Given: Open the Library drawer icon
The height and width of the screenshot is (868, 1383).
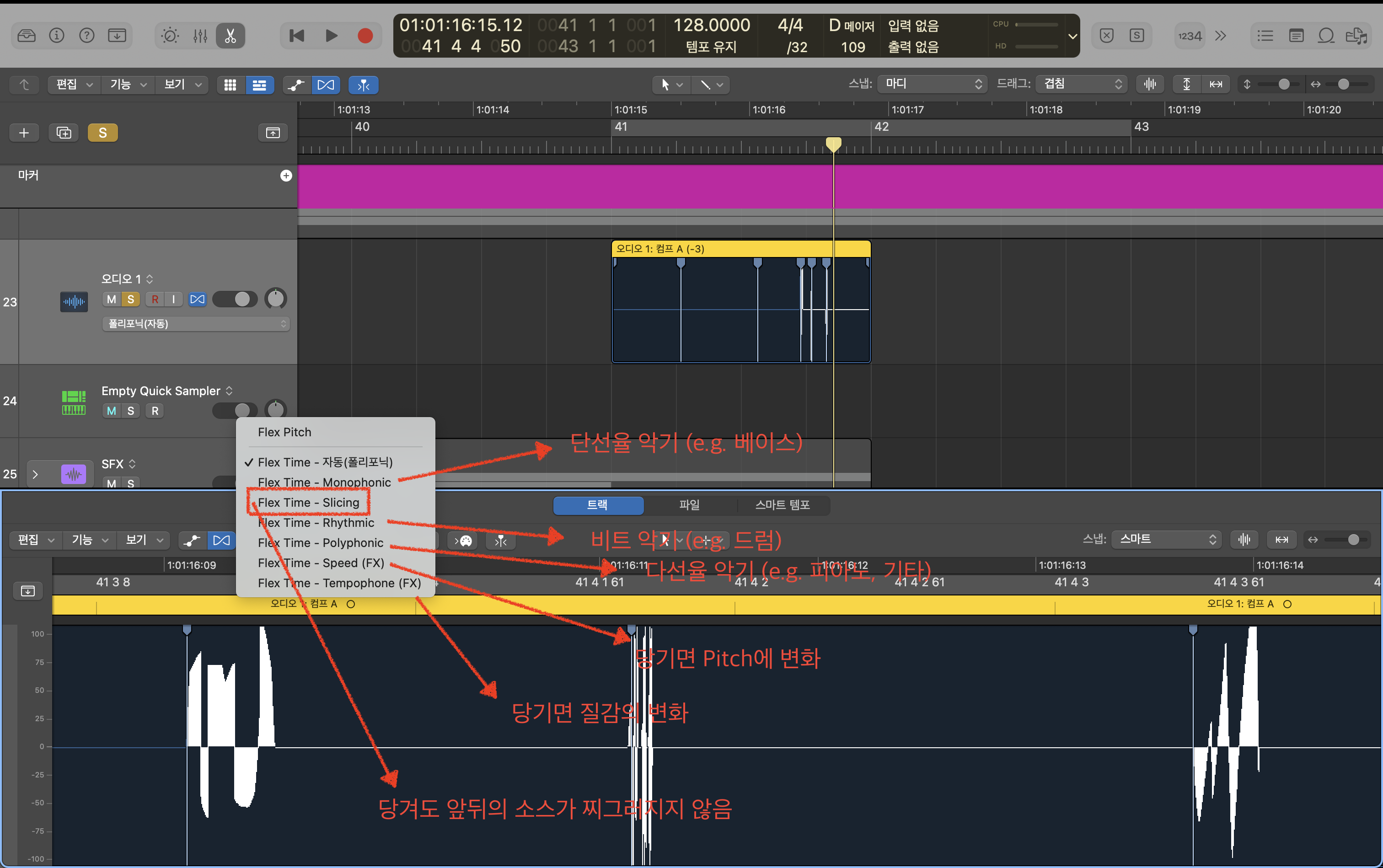Looking at the screenshot, I should [x=27, y=36].
